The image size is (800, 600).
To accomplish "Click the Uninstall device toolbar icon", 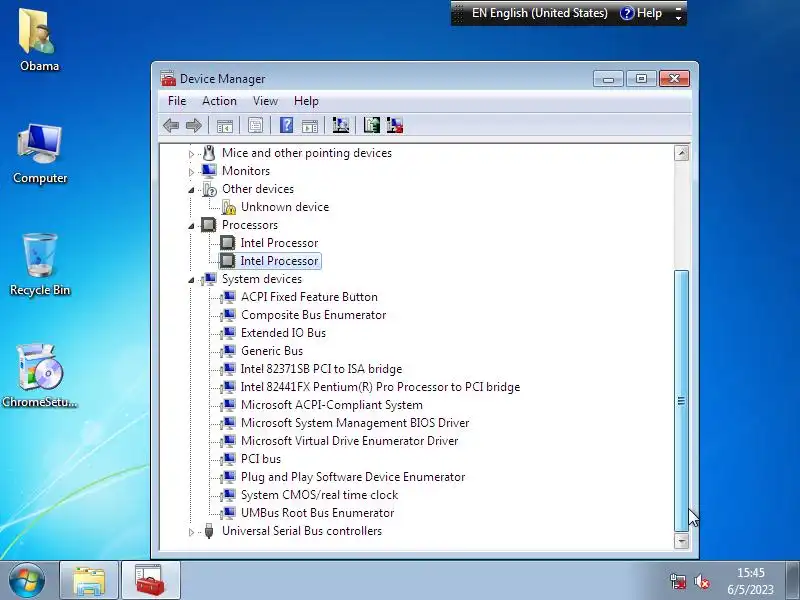I will (395, 126).
